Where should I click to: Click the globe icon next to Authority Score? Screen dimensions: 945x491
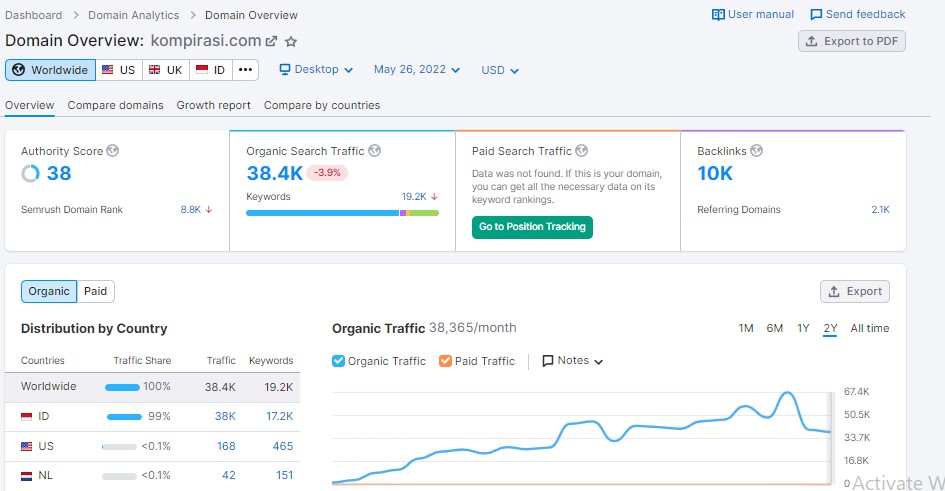click(x=113, y=151)
